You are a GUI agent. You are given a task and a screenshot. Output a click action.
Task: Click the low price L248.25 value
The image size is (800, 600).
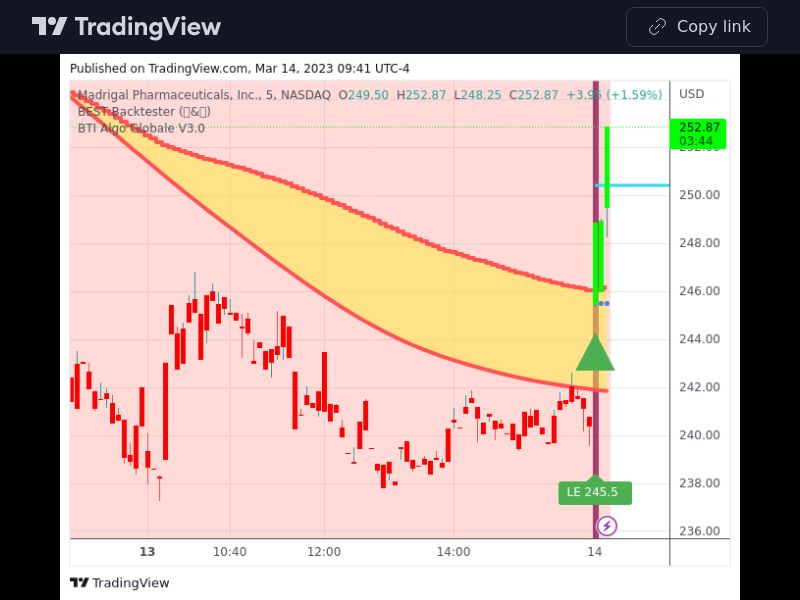[478, 95]
